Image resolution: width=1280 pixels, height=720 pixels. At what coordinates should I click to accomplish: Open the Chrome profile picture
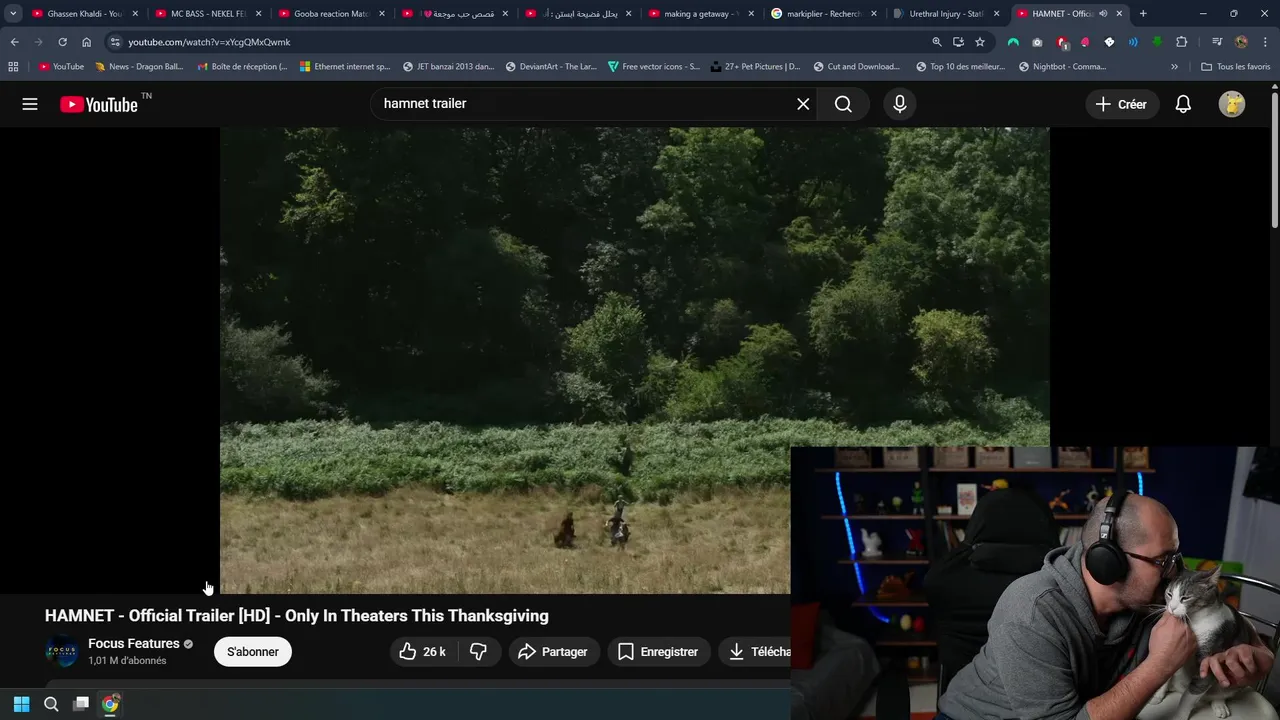(1241, 42)
